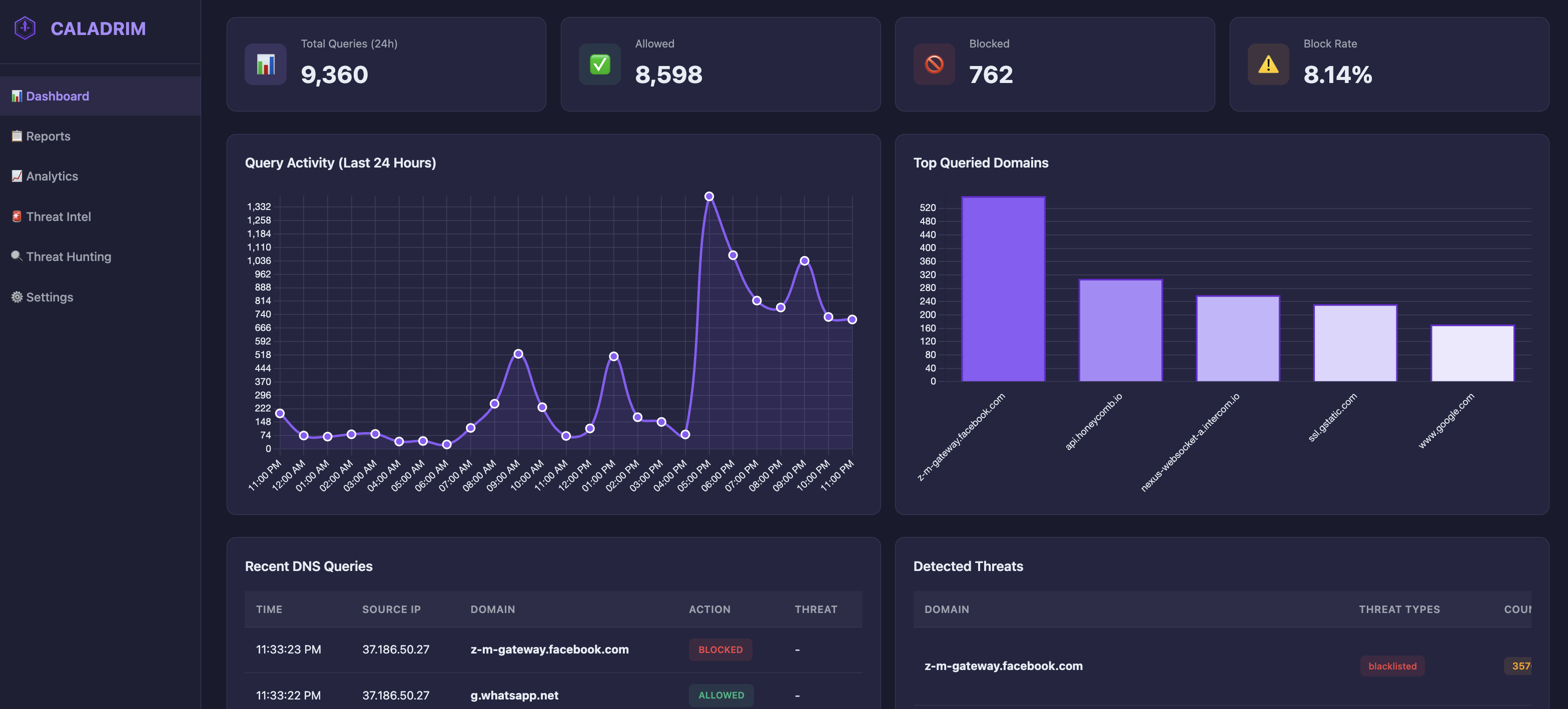This screenshot has height=709, width=1568.
Task: Navigate to Reports in the sidebar
Action: tap(48, 135)
